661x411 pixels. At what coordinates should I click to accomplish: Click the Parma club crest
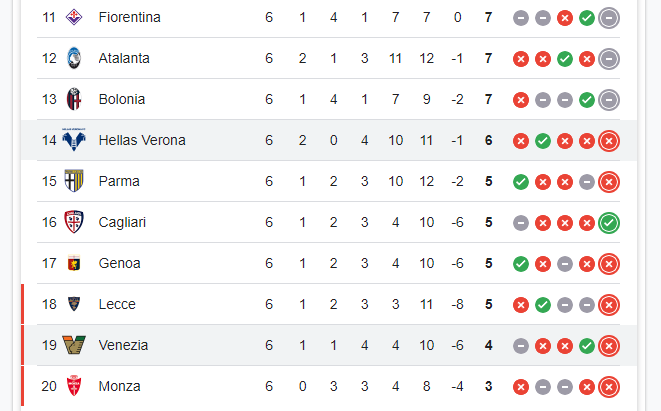tap(74, 181)
